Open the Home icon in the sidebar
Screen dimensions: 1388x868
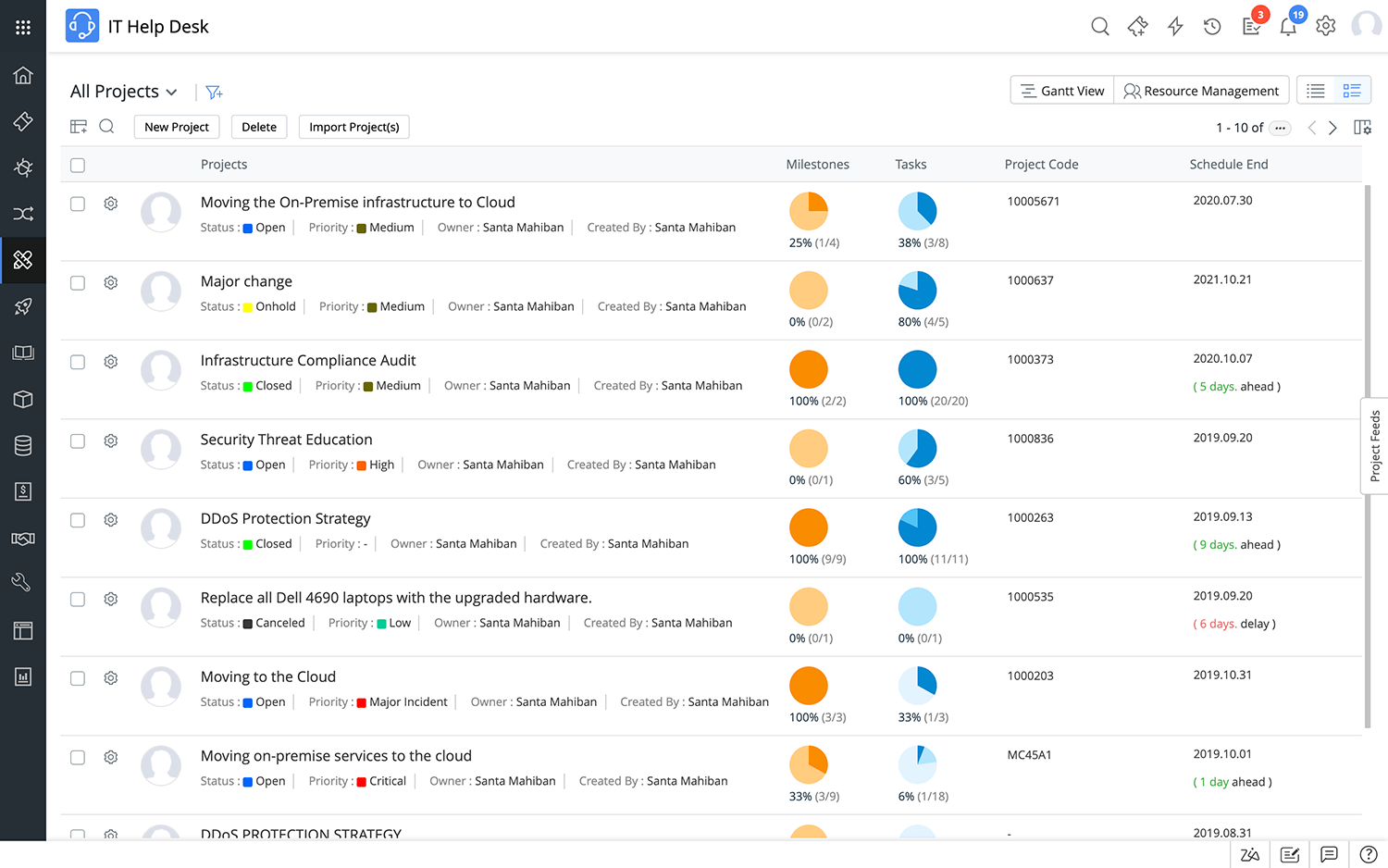(x=23, y=75)
